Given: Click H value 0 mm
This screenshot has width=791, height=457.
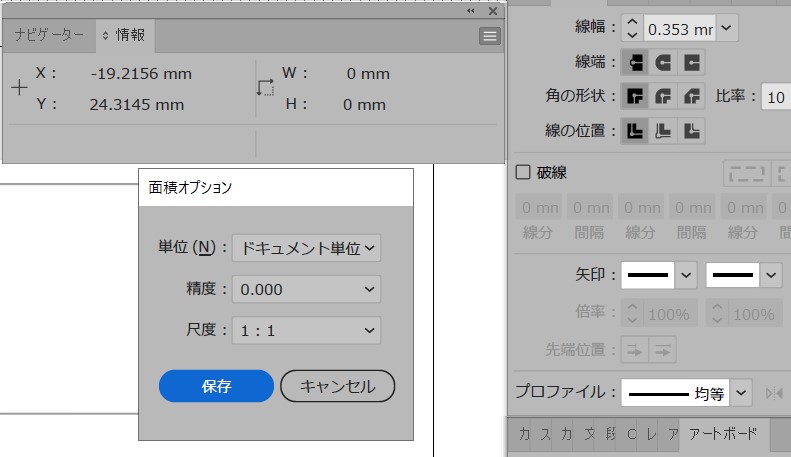Looking at the screenshot, I should (x=364, y=105).
